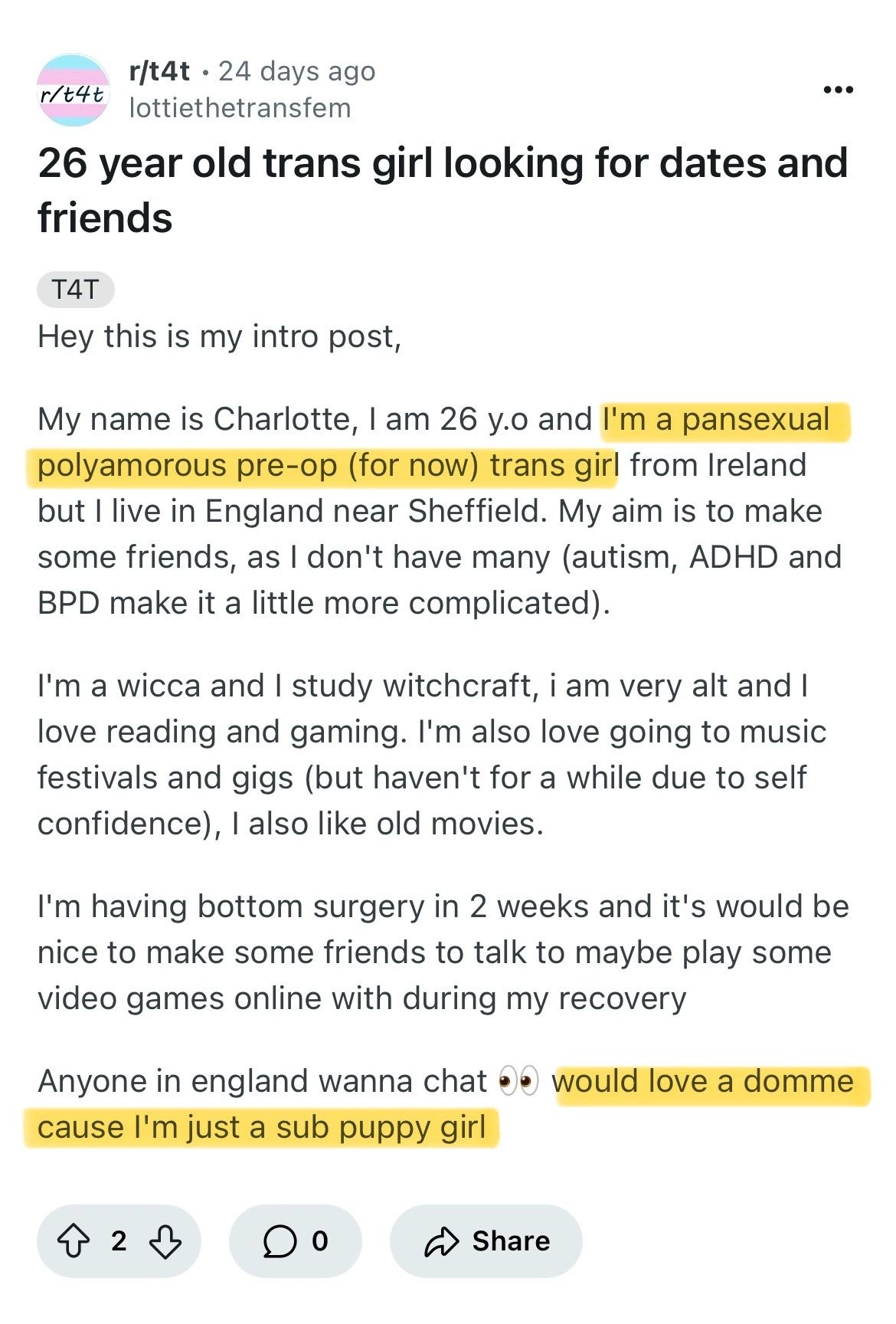Click the eyes emoji in the post
Image resolution: width=896 pixels, height=1324 pixels.
tap(518, 1081)
